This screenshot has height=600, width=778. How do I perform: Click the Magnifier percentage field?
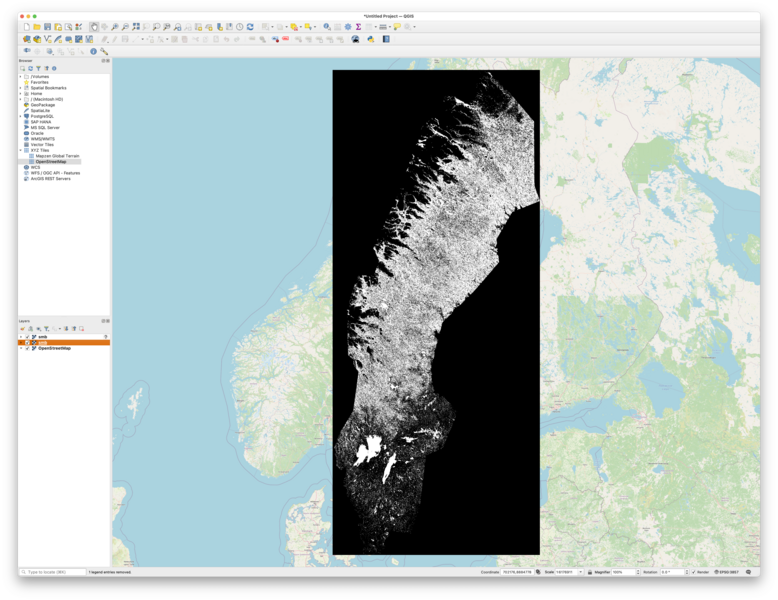pos(624,572)
